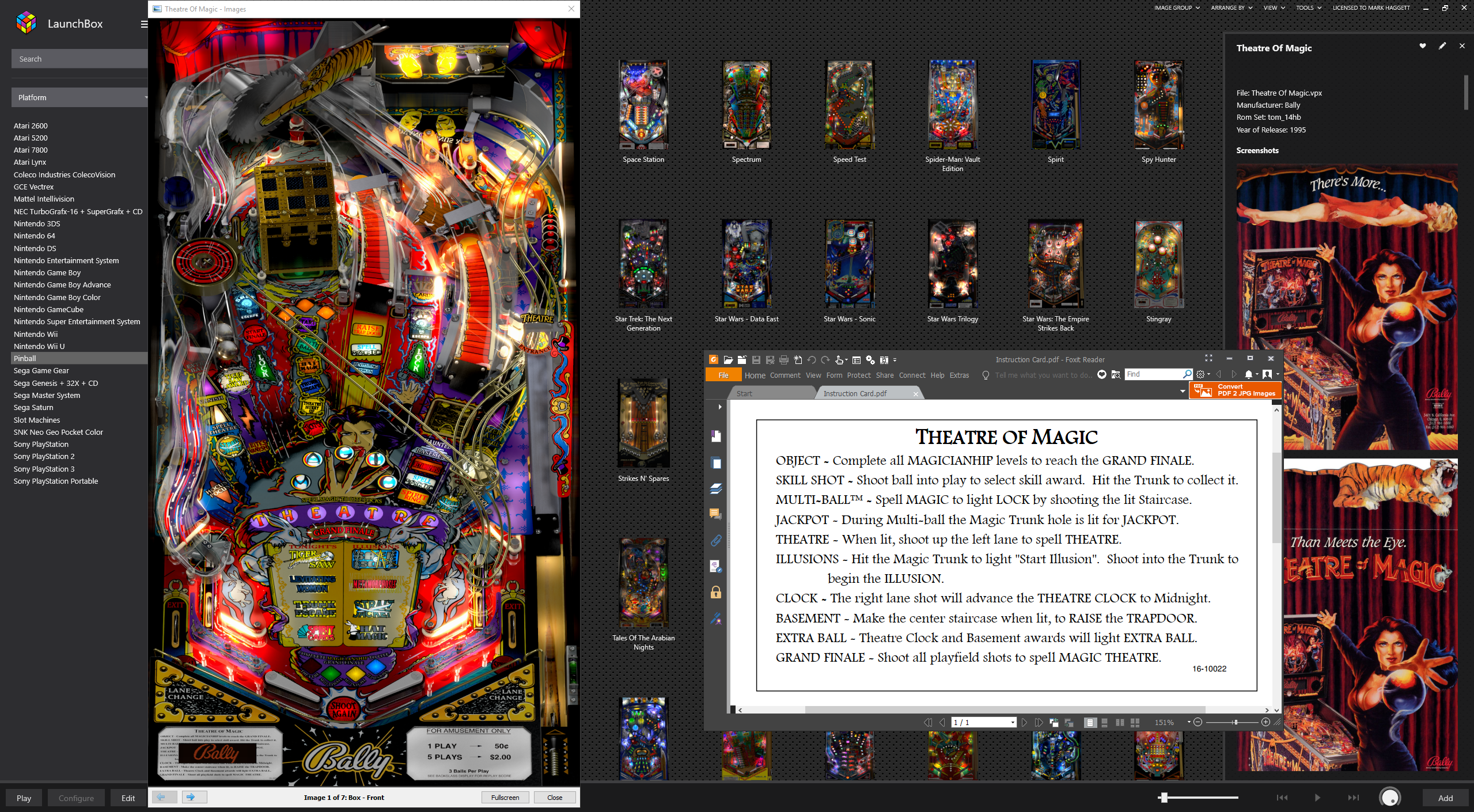The height and width of the screenshot is (812, 1474).
Task: Open the Protect ribbon tab
Action: click(x=858, y=375)
